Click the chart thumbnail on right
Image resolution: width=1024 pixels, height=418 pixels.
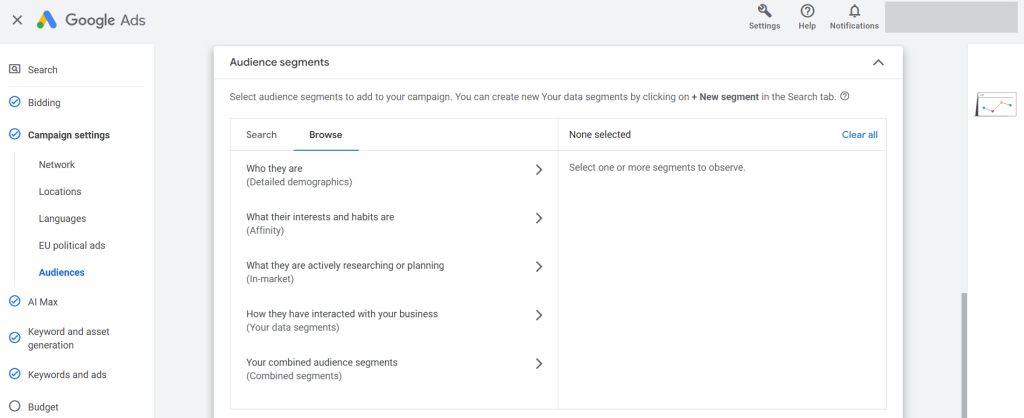[x=996, y=104]
